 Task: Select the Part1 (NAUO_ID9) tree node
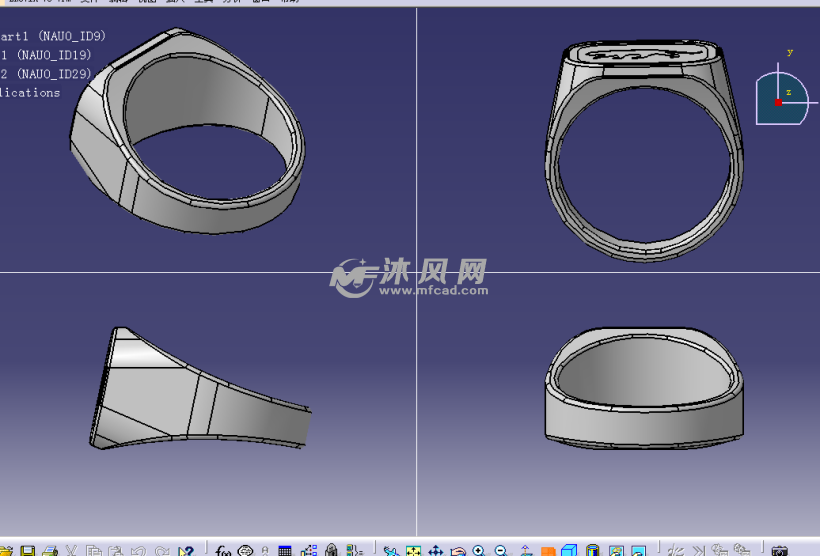pos(55,36)
